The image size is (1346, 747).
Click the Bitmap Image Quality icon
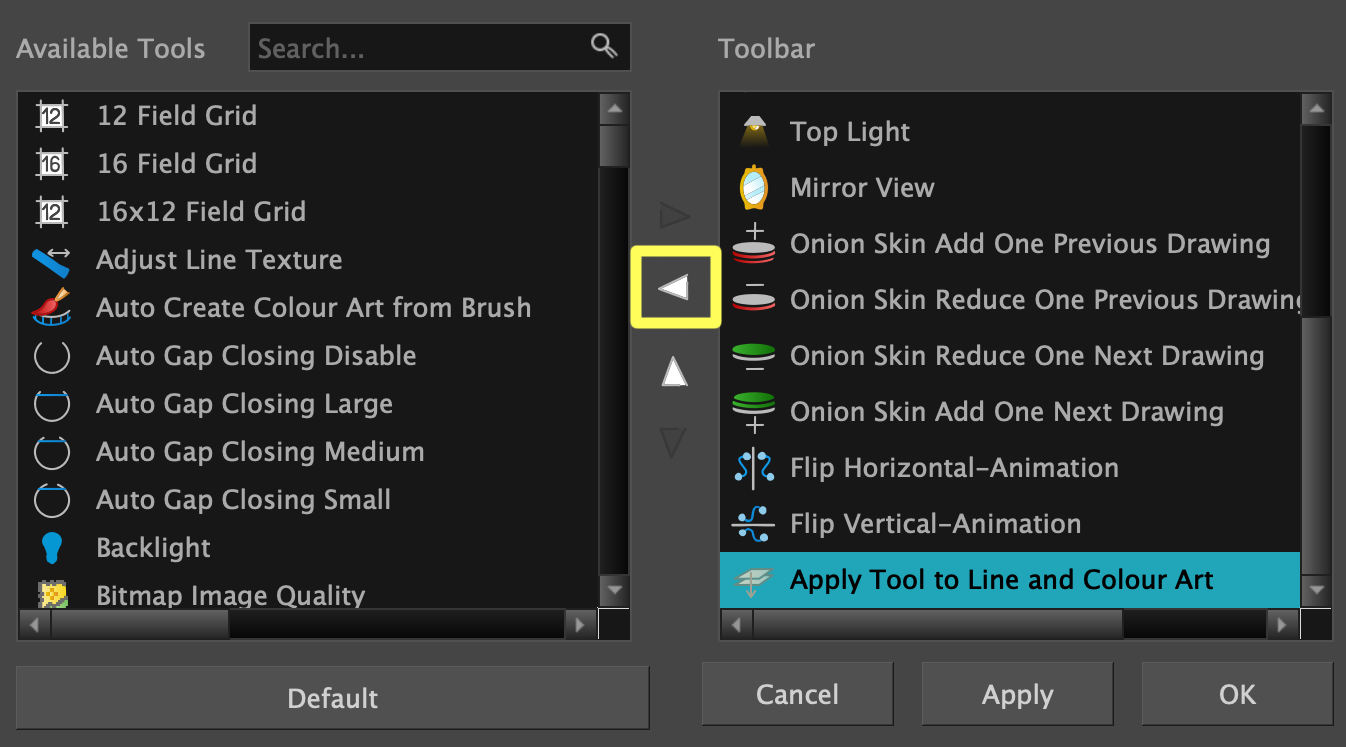click(51, 594)
